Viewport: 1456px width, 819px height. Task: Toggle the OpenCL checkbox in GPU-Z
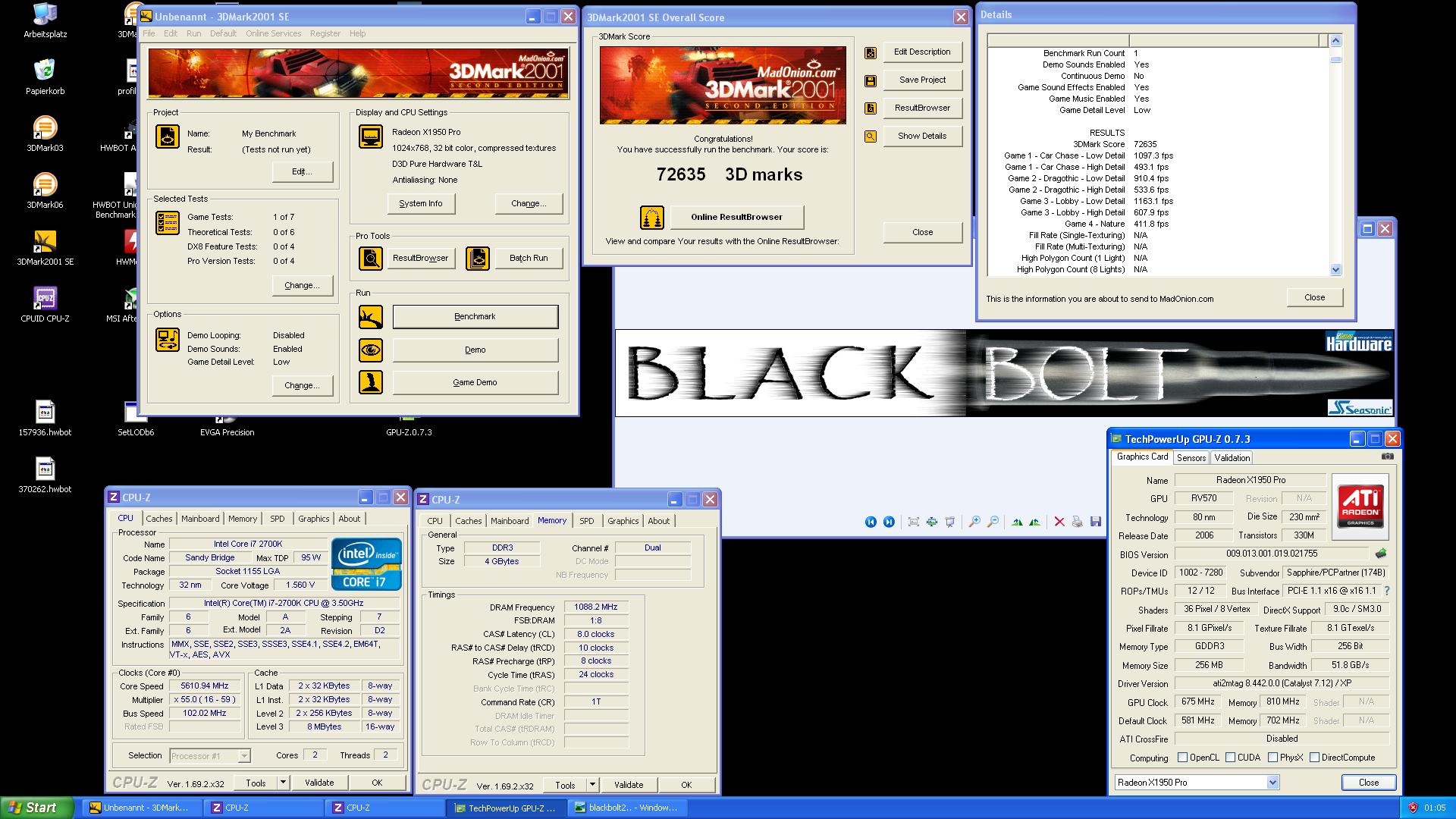tap(1182, 758)
